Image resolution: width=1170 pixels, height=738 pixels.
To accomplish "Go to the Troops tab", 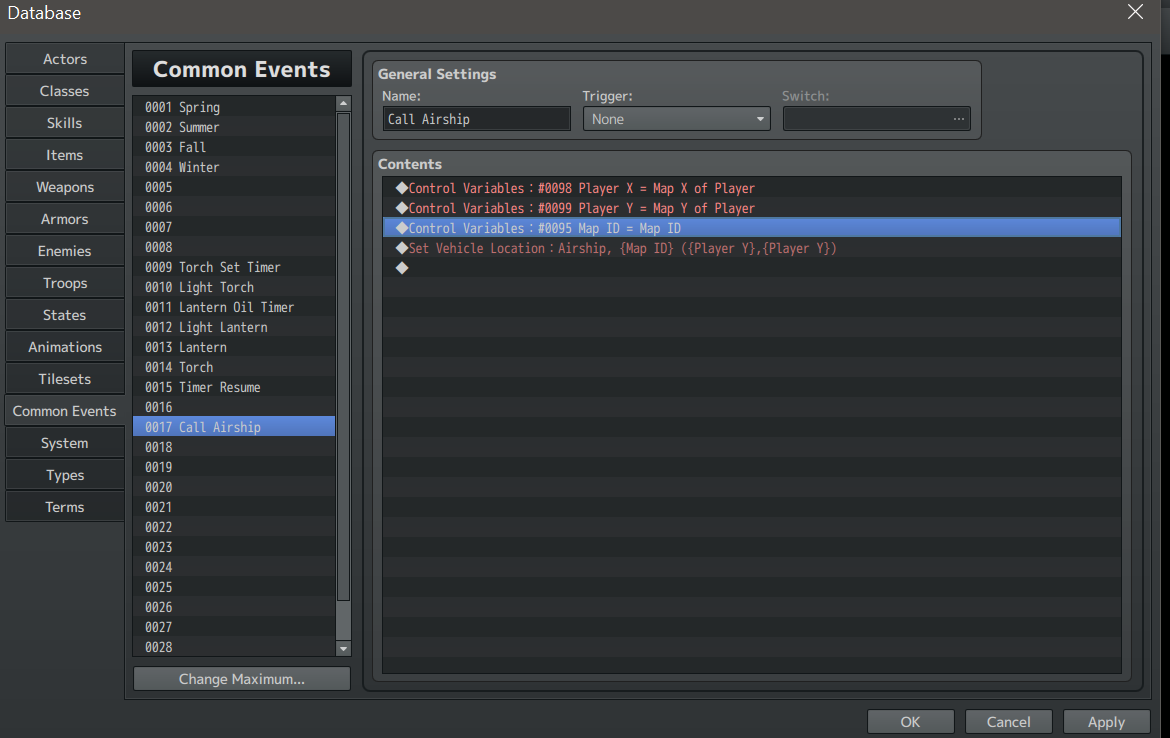I will click(65, 284).
